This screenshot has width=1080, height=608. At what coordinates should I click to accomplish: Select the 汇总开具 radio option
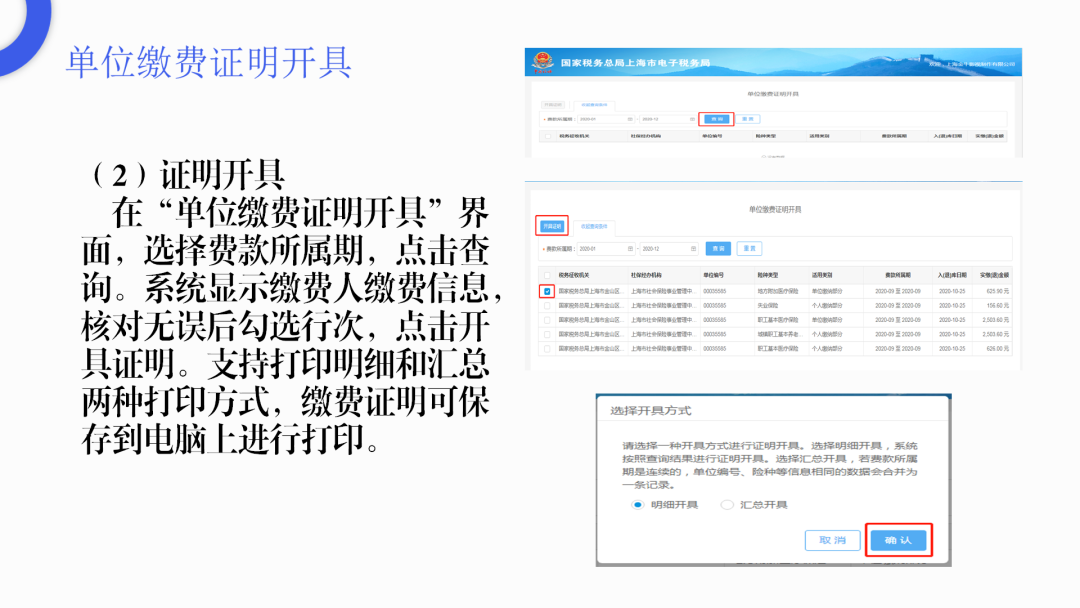pos(727,505)
